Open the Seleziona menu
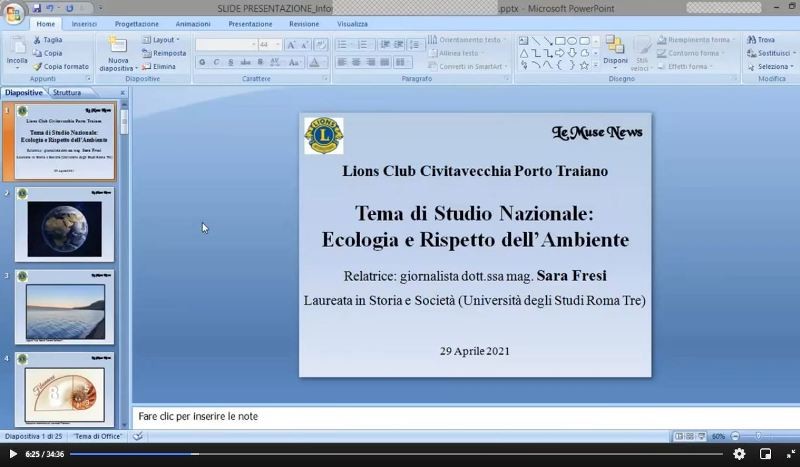800x467 pixels. [x=770, y=66]
